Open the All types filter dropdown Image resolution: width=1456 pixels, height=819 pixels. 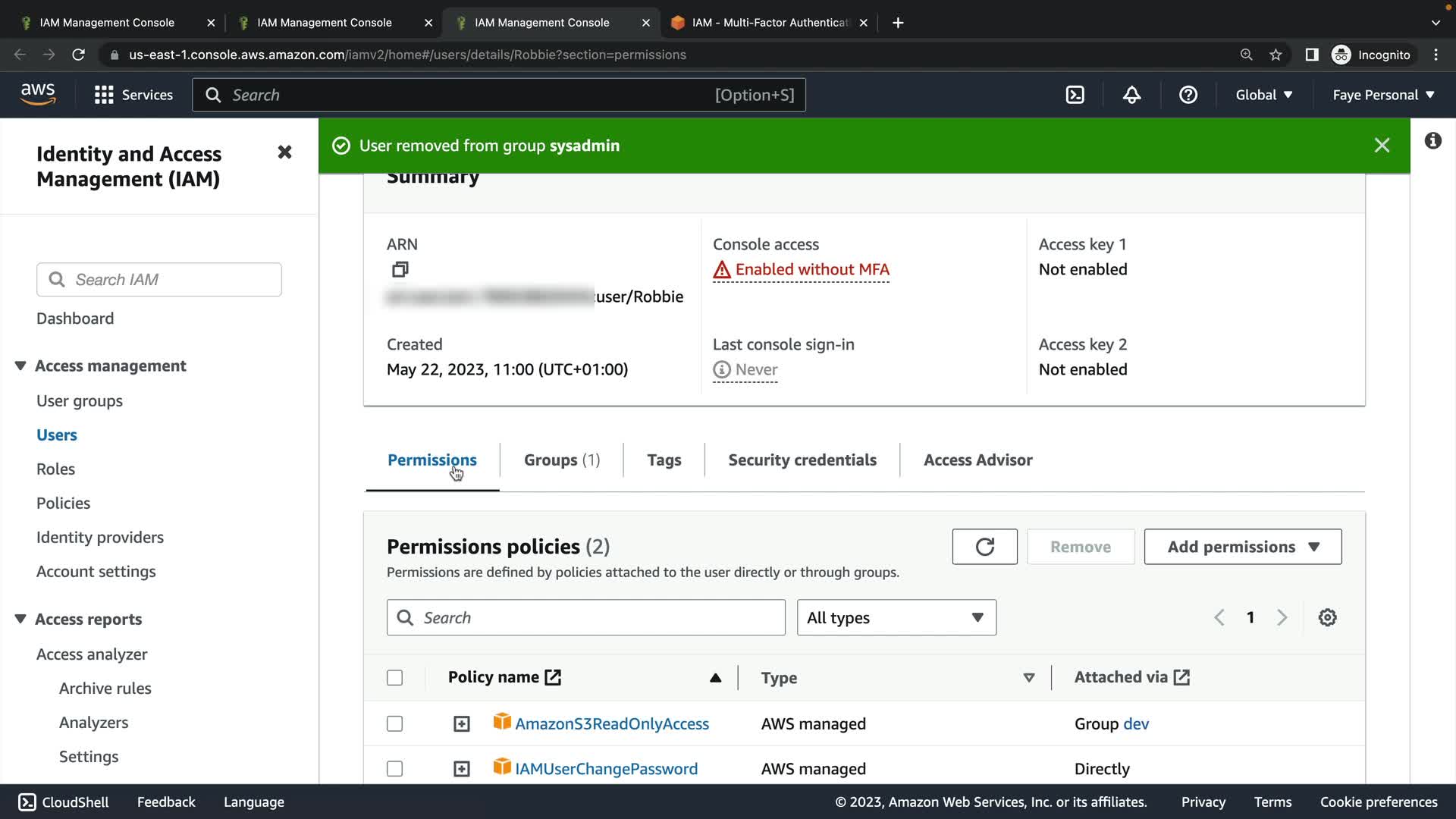[896, 617]
